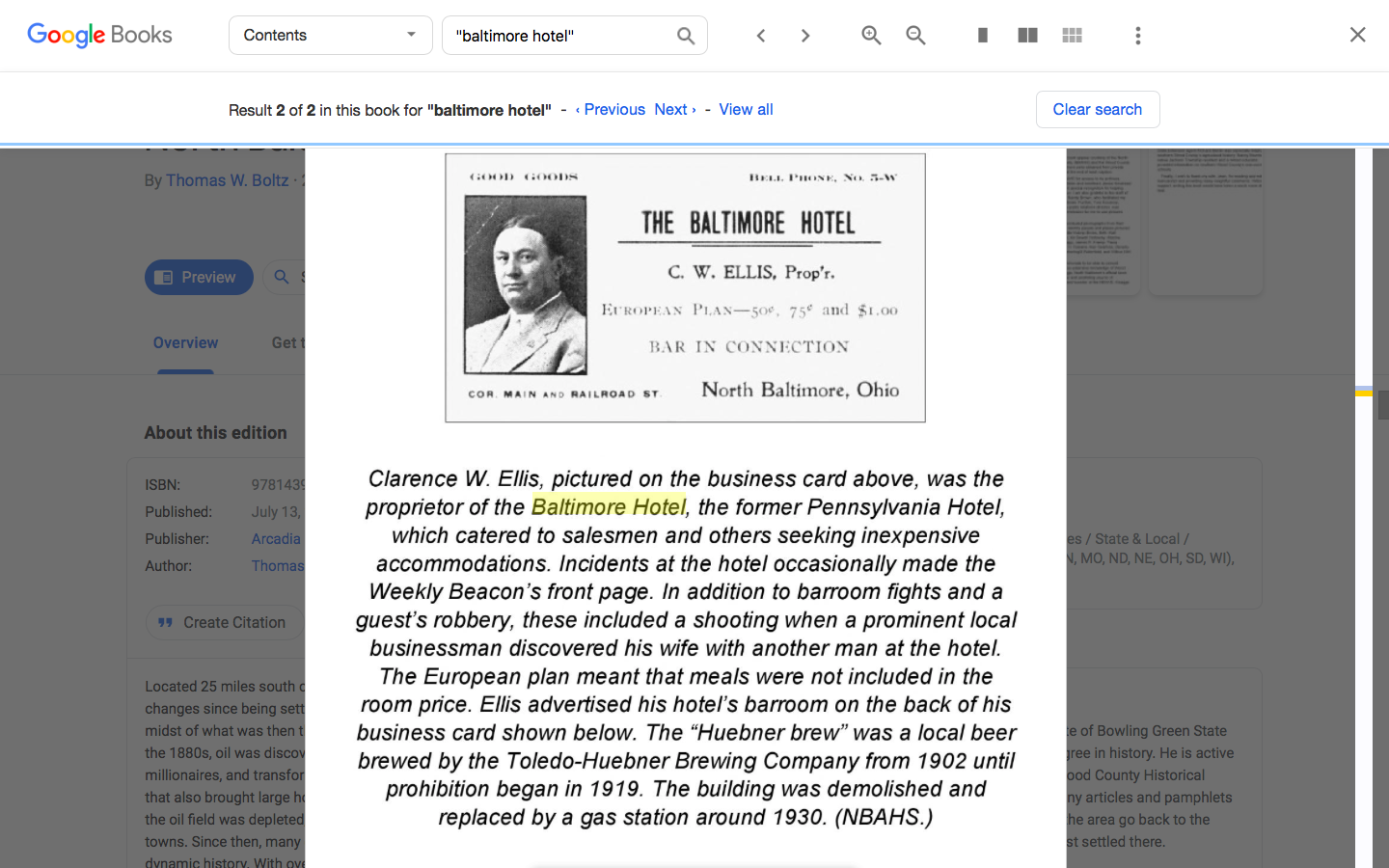This screenshot has width=1389, height=868.
Task: Click the "(NBAHS.)" credit text
Action: click(884, 817)
